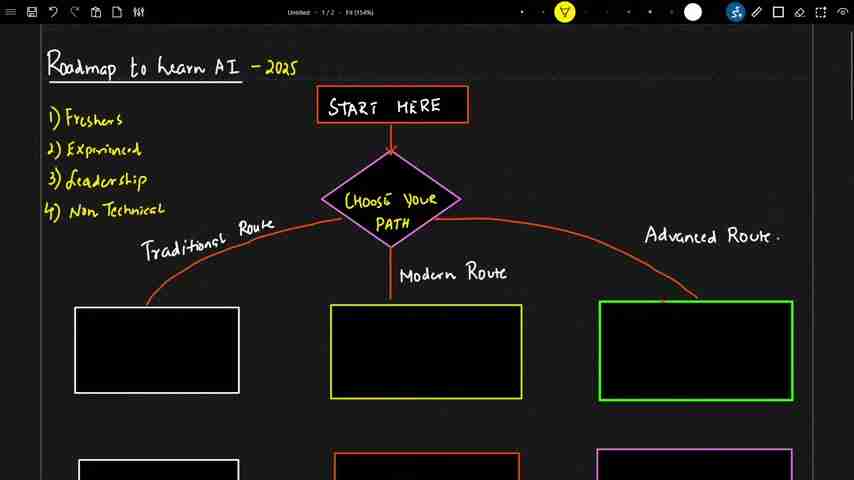Click the "Traditional Route" label
854x480 pixels.
[208, 240]
